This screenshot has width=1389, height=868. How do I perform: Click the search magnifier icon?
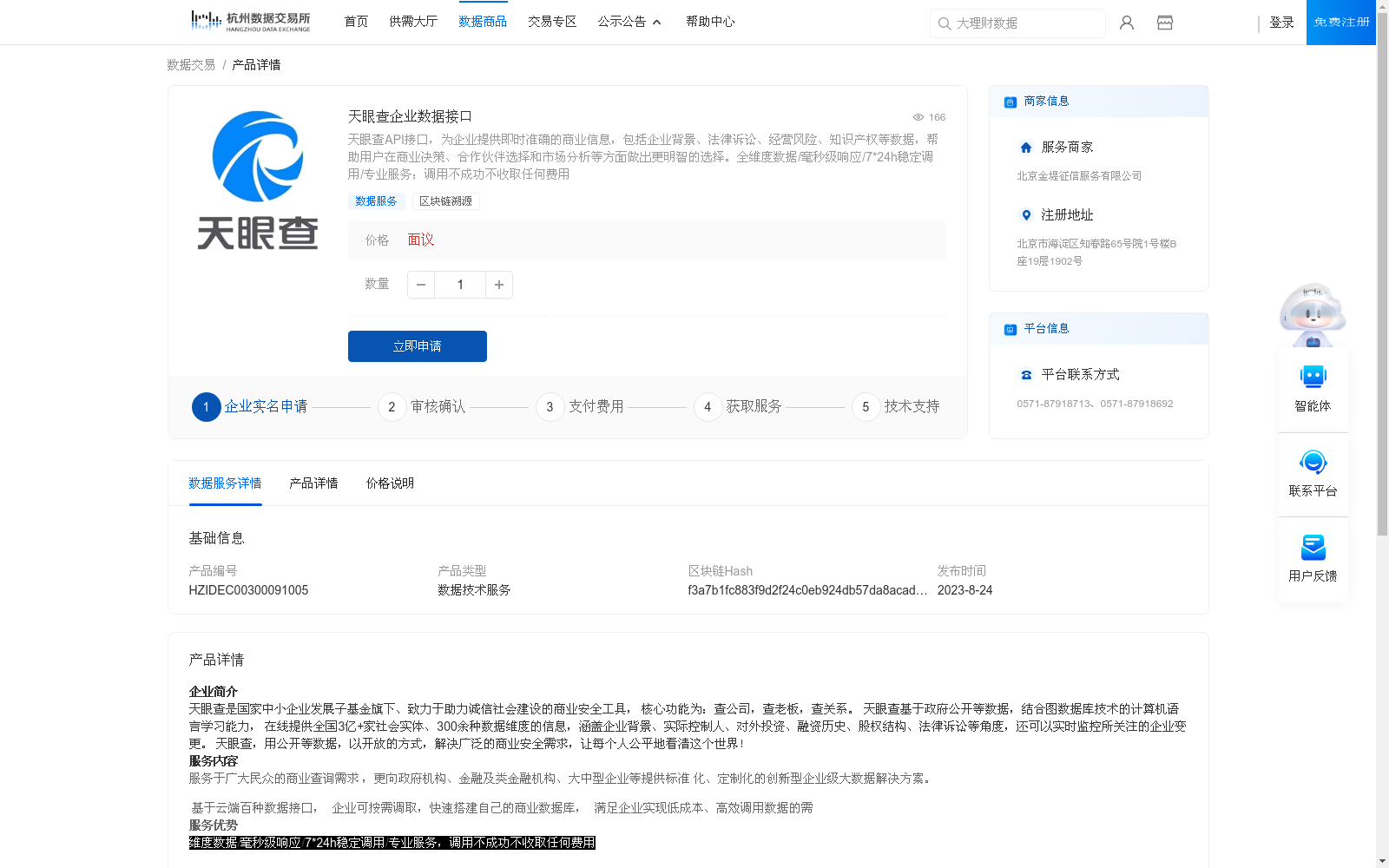click(x=945, y=23)
